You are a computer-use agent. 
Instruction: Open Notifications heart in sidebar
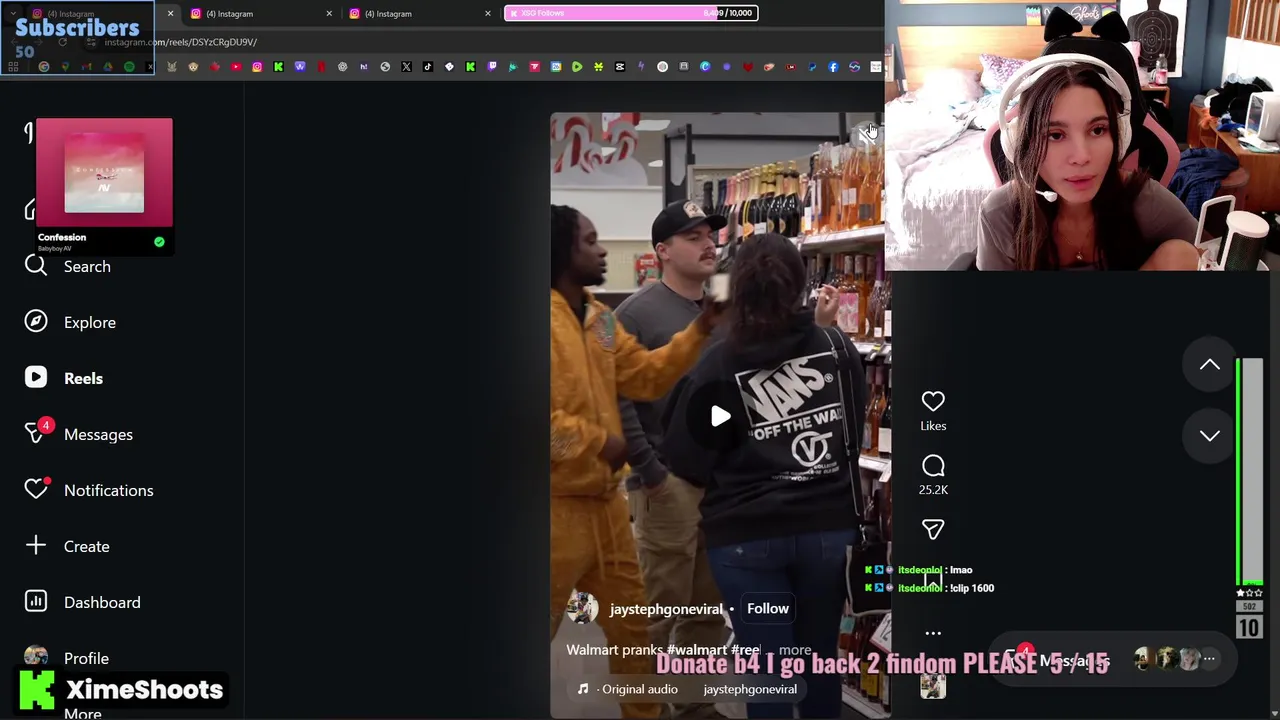89,490
